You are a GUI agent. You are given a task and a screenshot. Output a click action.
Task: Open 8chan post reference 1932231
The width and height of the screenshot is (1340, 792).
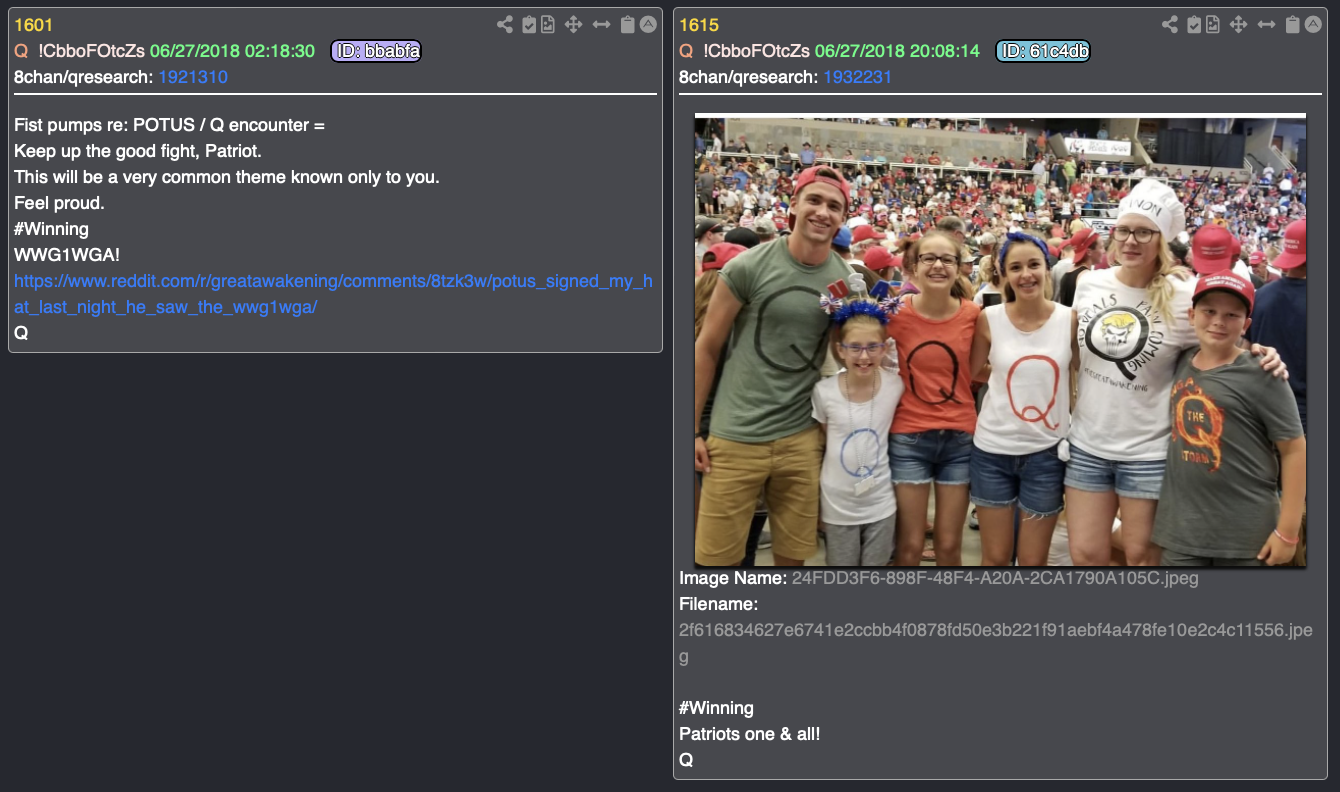857,77
